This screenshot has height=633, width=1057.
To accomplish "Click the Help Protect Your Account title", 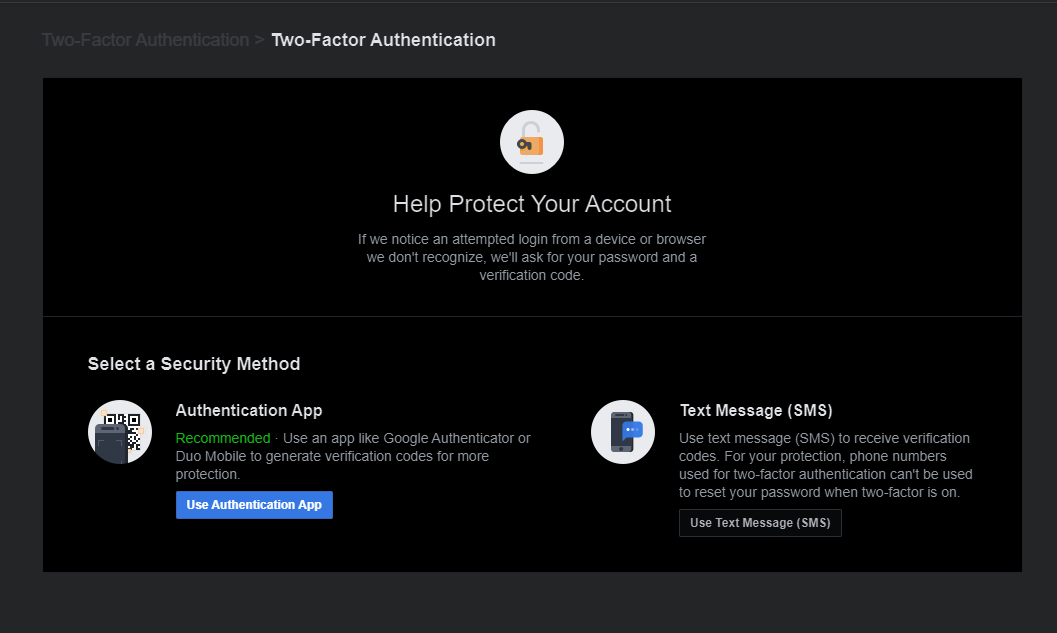I will click(531, 203).
